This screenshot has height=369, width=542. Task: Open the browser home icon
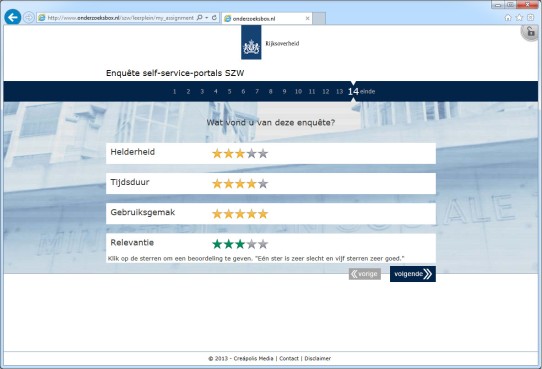tap(508, 18)
